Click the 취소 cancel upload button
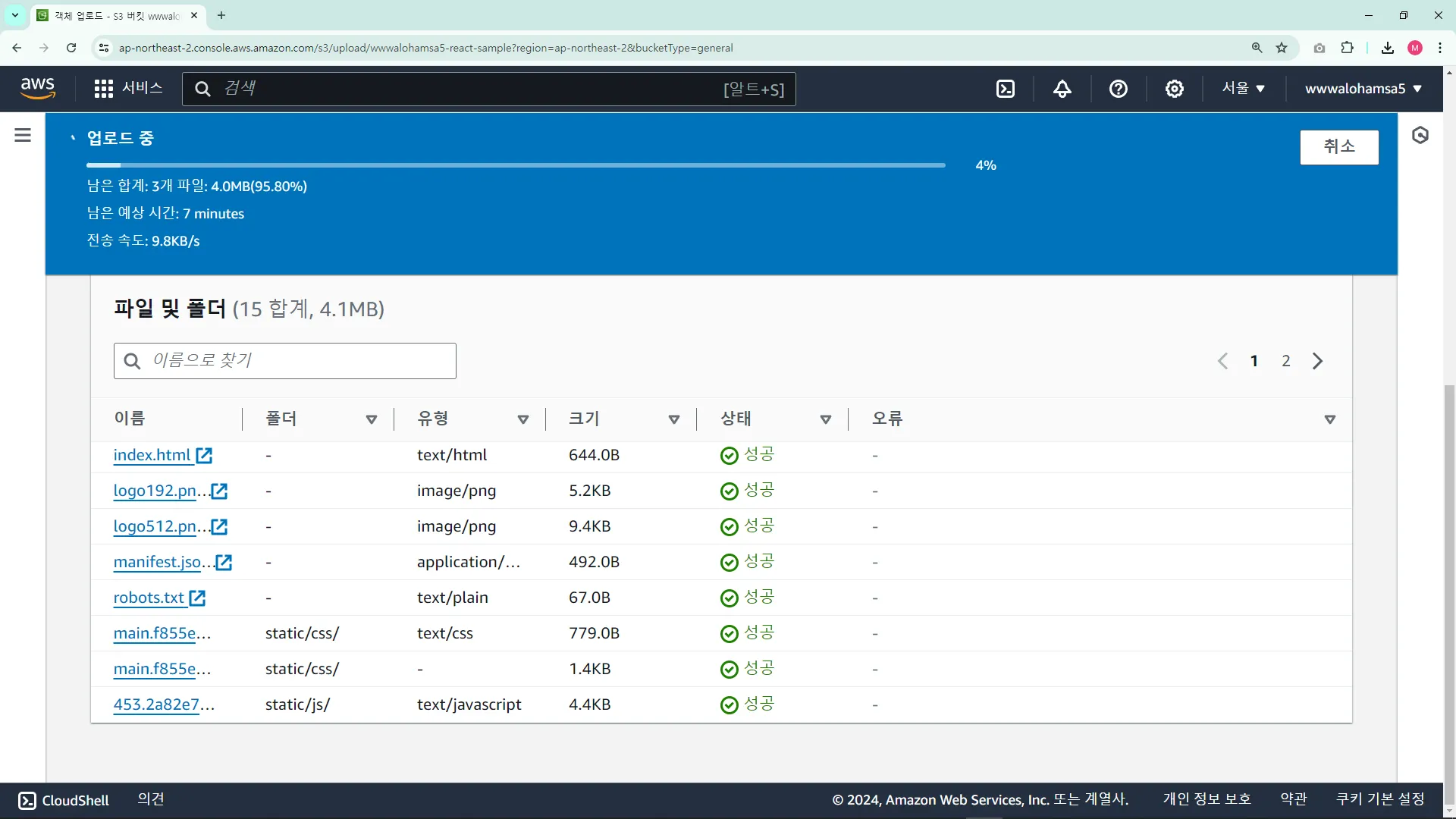Screen dimensions: 1456x819 click(x=1338, y=146)
